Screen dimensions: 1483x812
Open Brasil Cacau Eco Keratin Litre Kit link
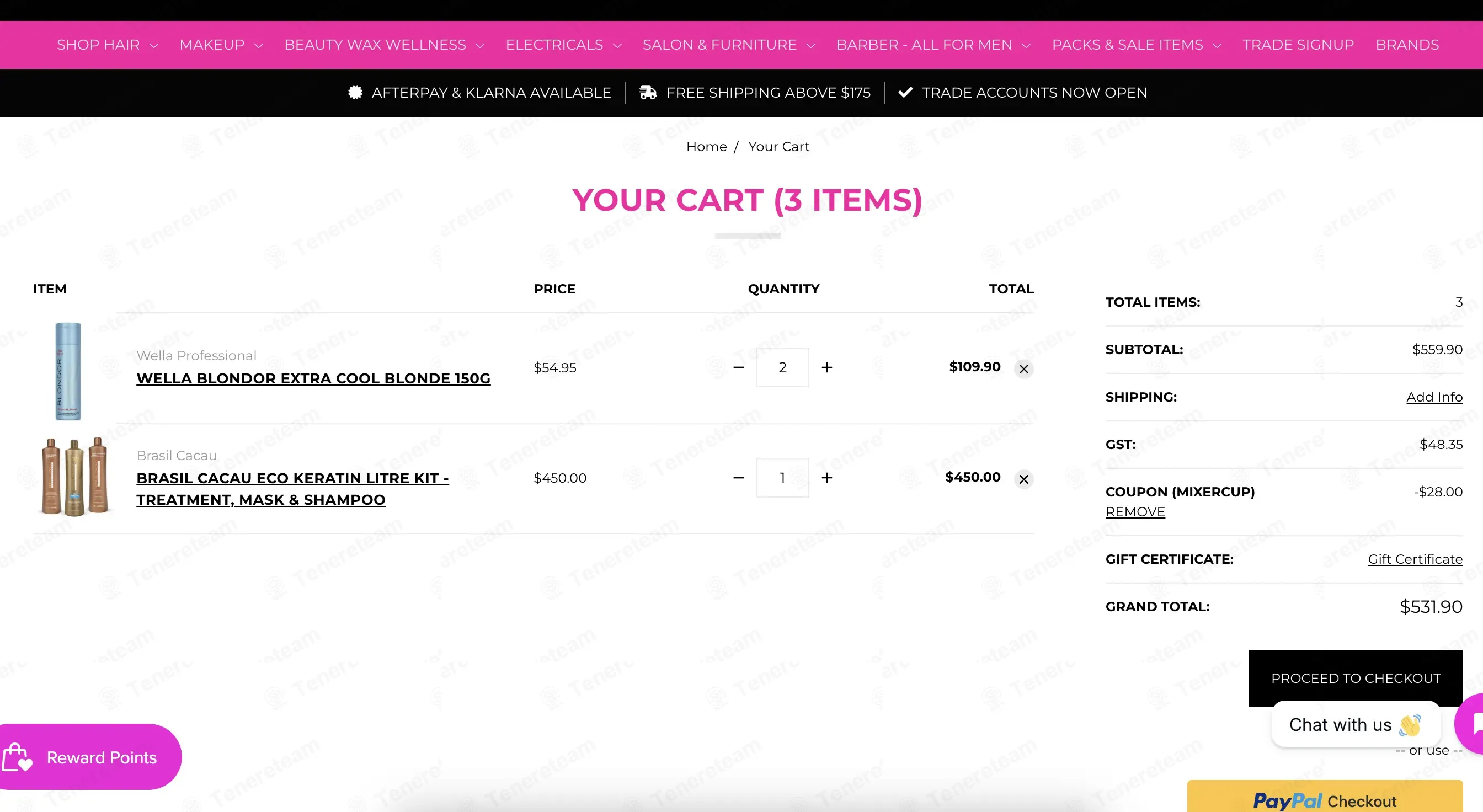[x=292, y=489]
